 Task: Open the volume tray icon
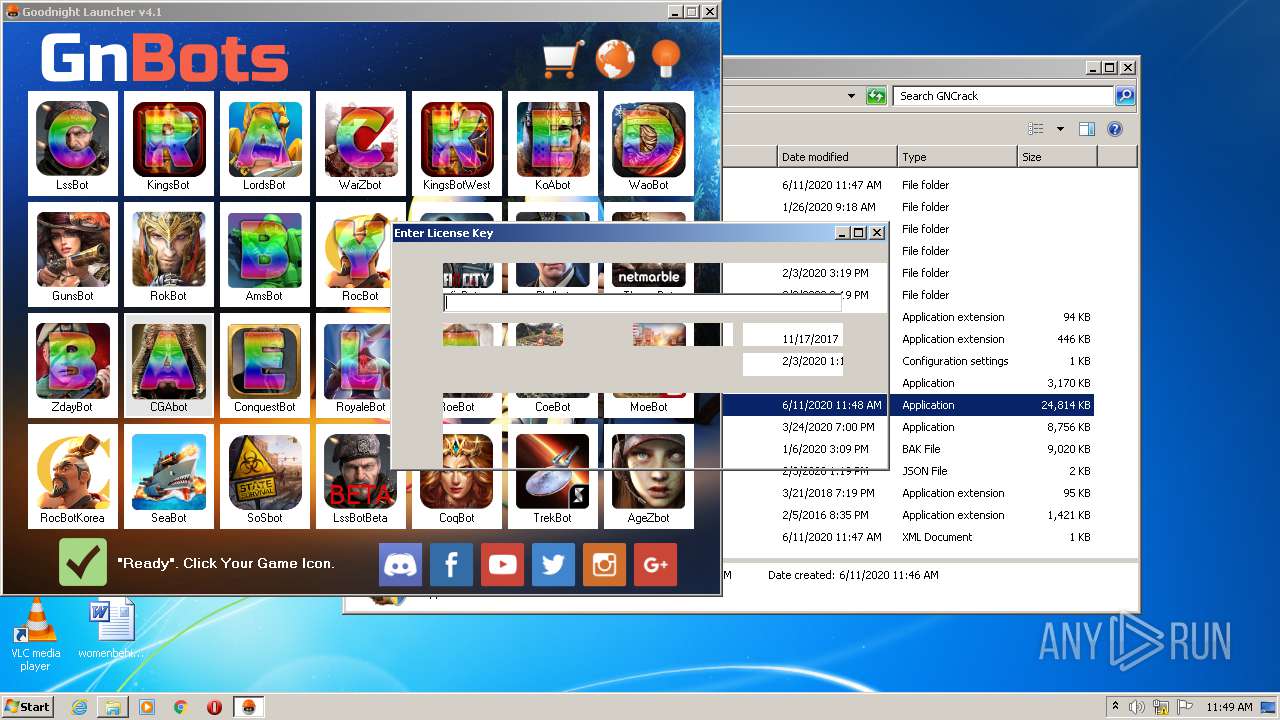[1138, 707]
